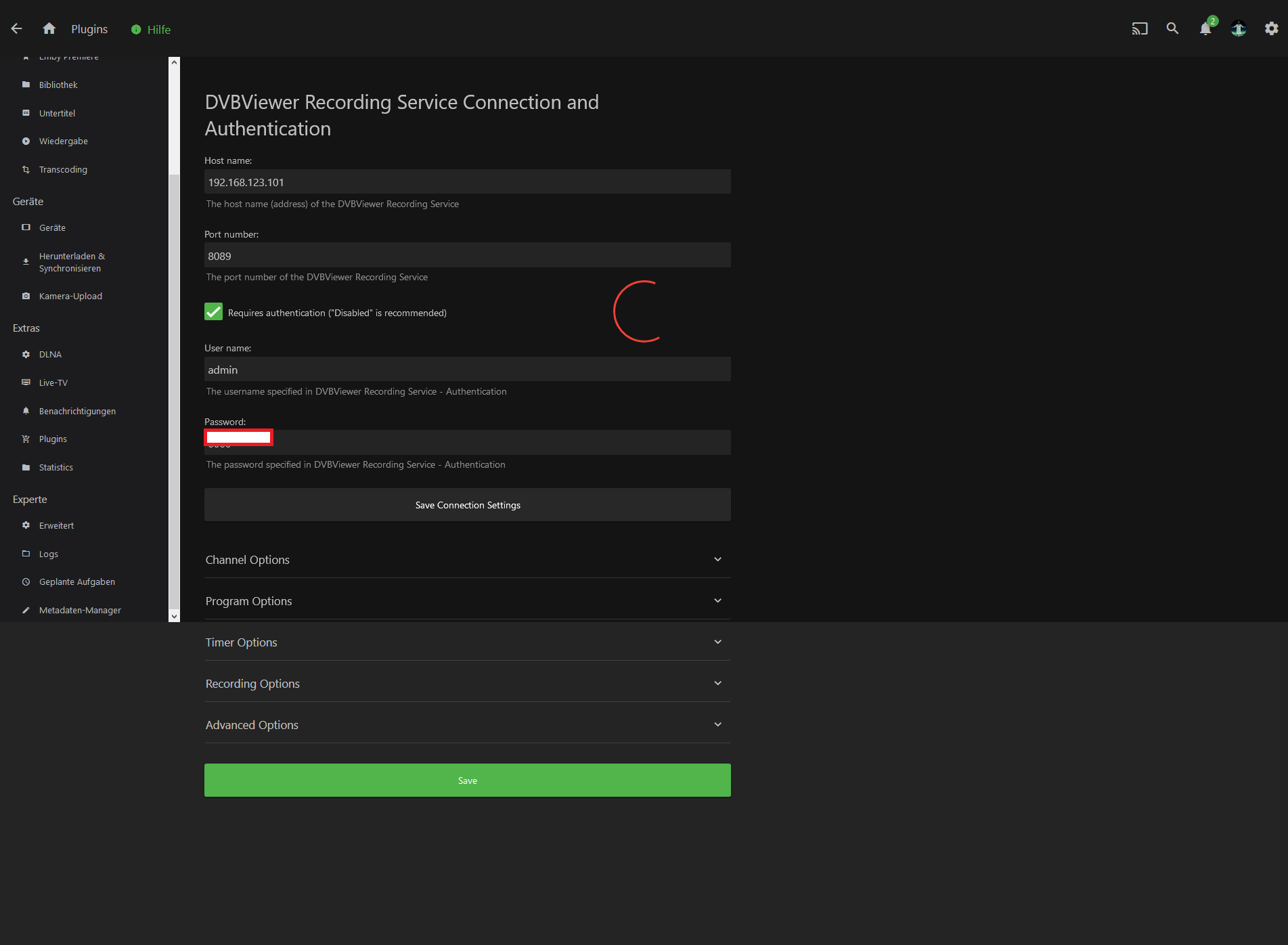Expand Advanced Options section

click(467, 725)
